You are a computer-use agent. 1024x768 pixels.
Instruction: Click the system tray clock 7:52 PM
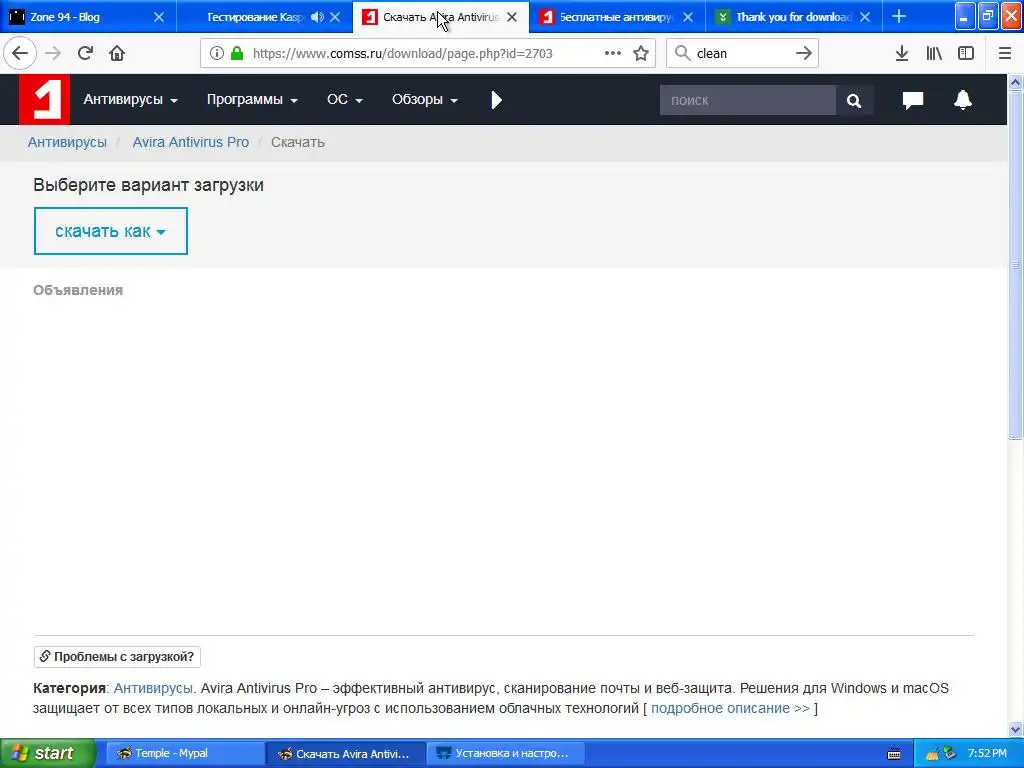pyautogui.click(x=987, y=754)
